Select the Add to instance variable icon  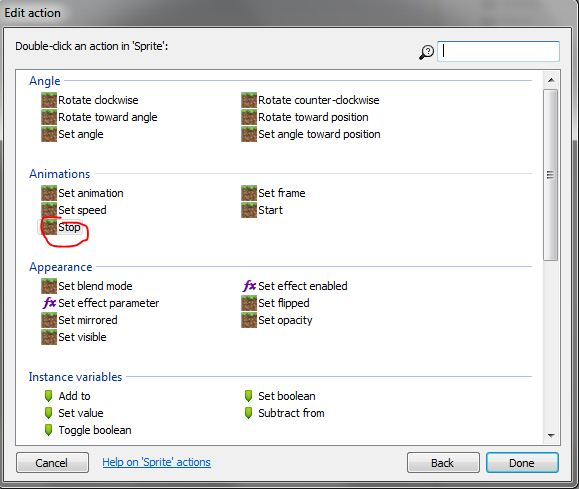point(48,396)
